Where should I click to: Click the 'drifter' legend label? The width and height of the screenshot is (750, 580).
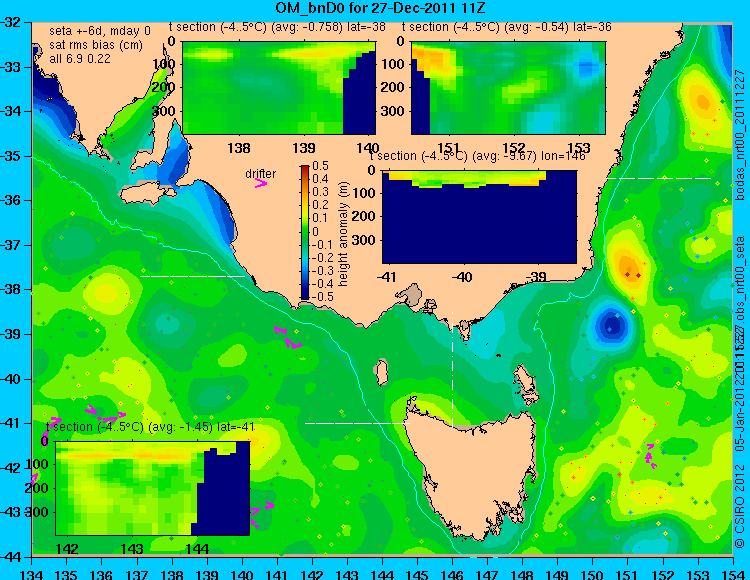(x=261, y=174)
